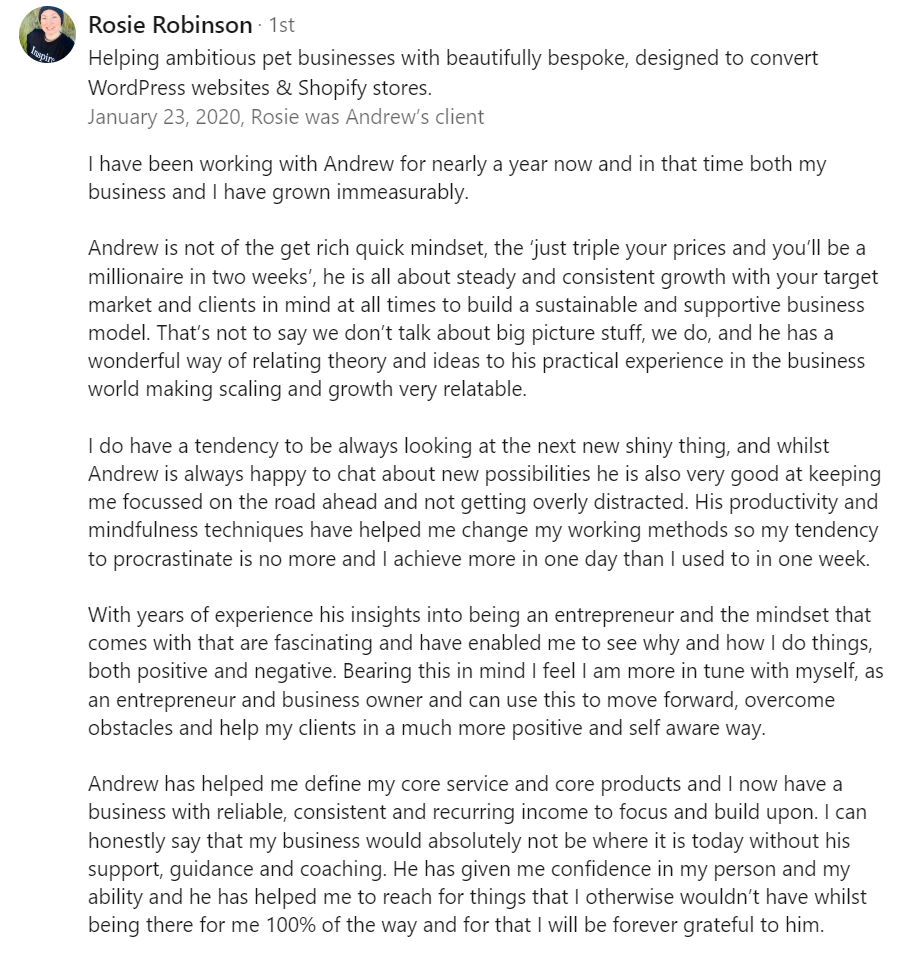This screenshot has height=955, width=908.
Task: Click the Rosie Robinson name link
Action: [170, 25]
